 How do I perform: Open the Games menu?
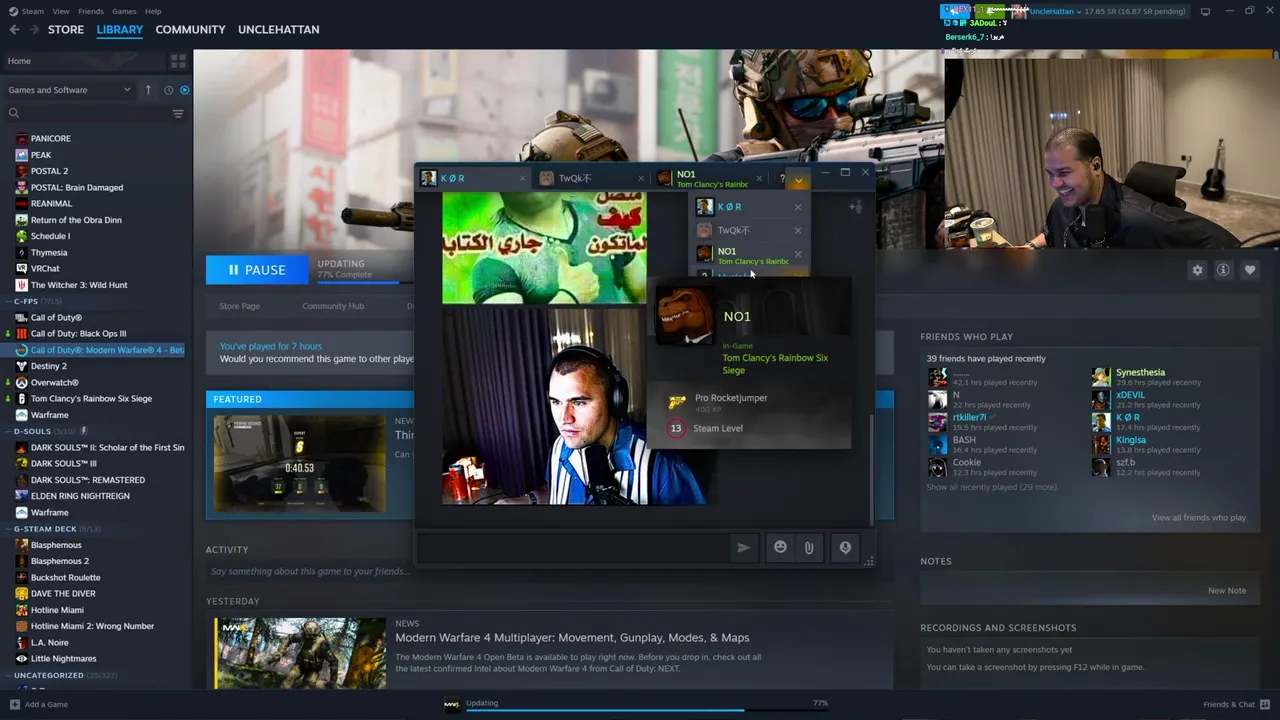tap(124, 11)
